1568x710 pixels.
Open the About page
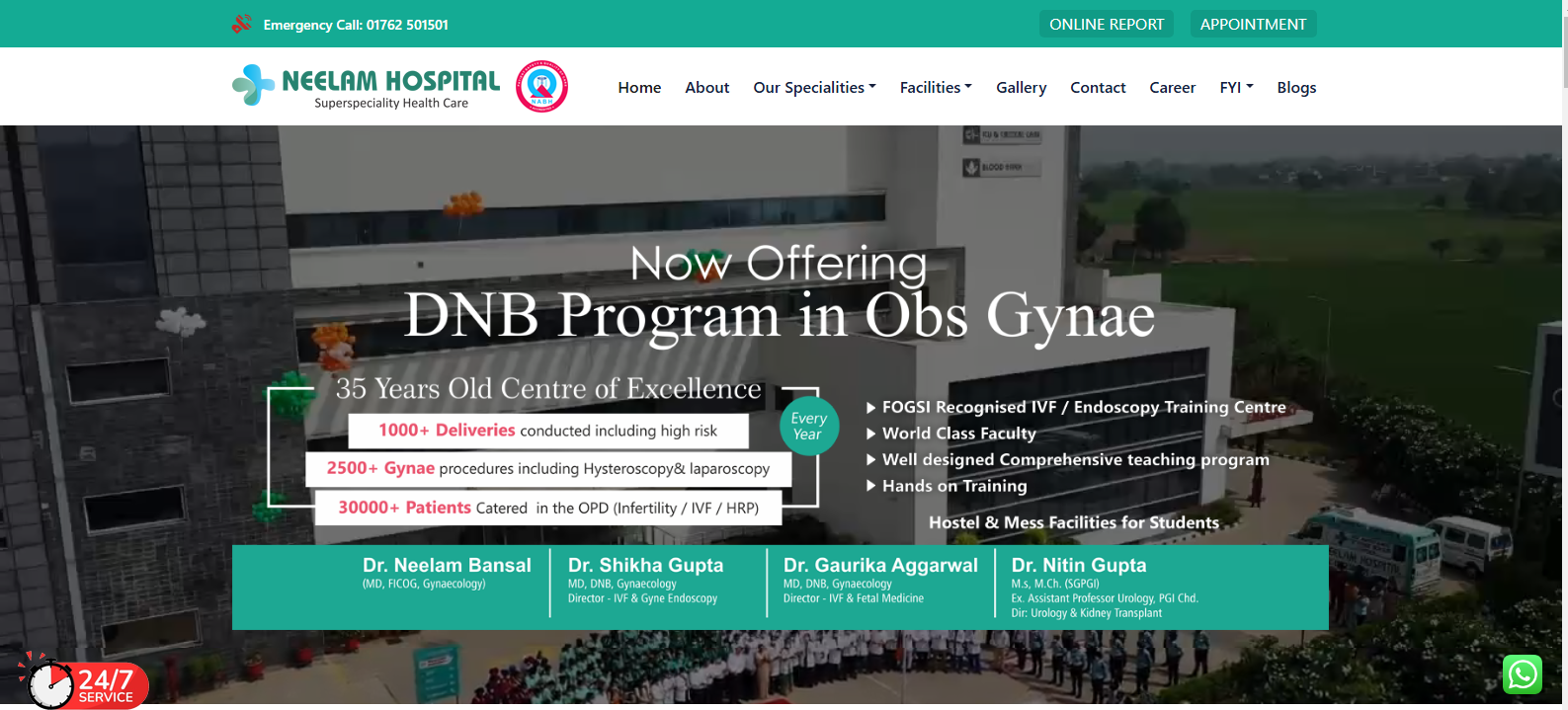pyautogui.click(x=707, y=88)
